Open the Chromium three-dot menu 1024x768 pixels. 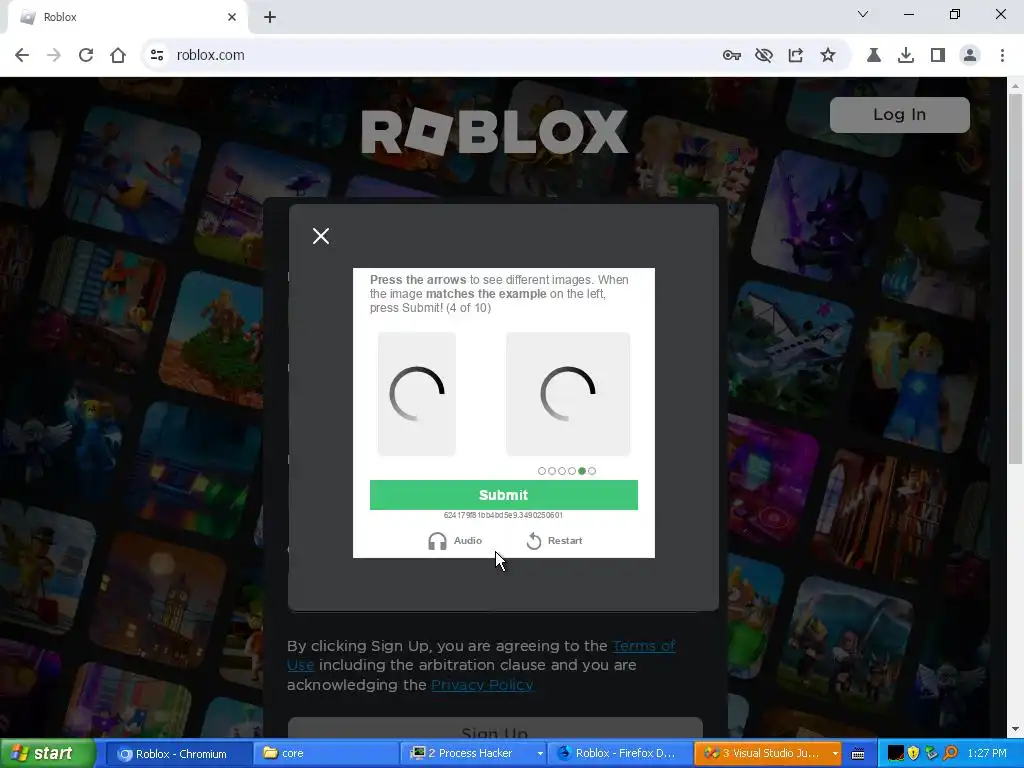[1002, 56]
